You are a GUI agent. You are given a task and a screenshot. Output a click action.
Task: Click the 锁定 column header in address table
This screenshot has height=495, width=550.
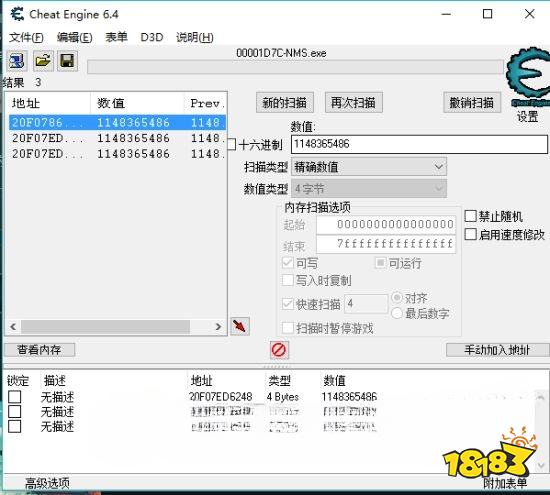pyautogui.click(x=18, y=381)
